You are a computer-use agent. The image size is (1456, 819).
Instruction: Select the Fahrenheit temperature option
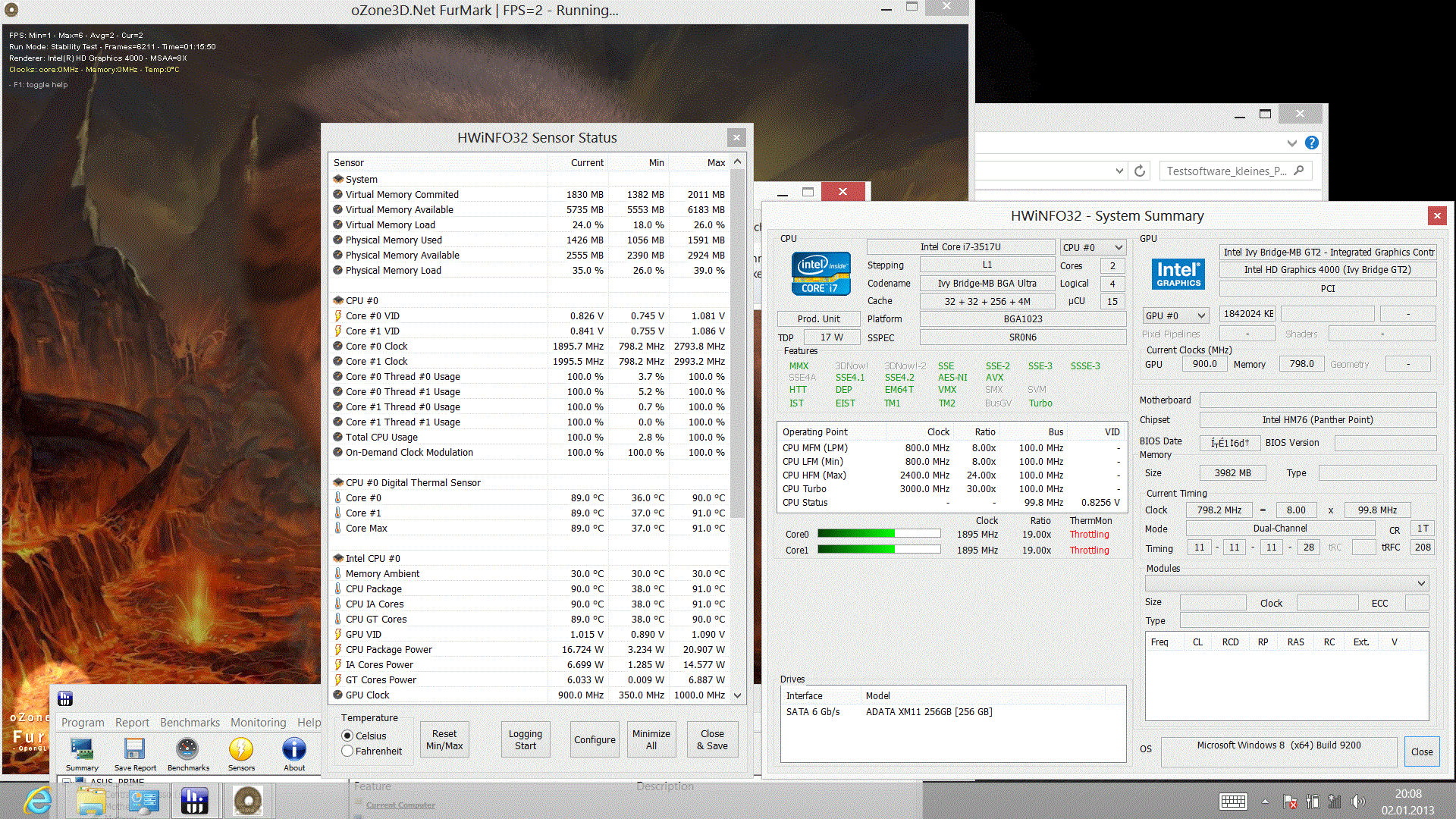pyautogui.click(x=348, y=751)
